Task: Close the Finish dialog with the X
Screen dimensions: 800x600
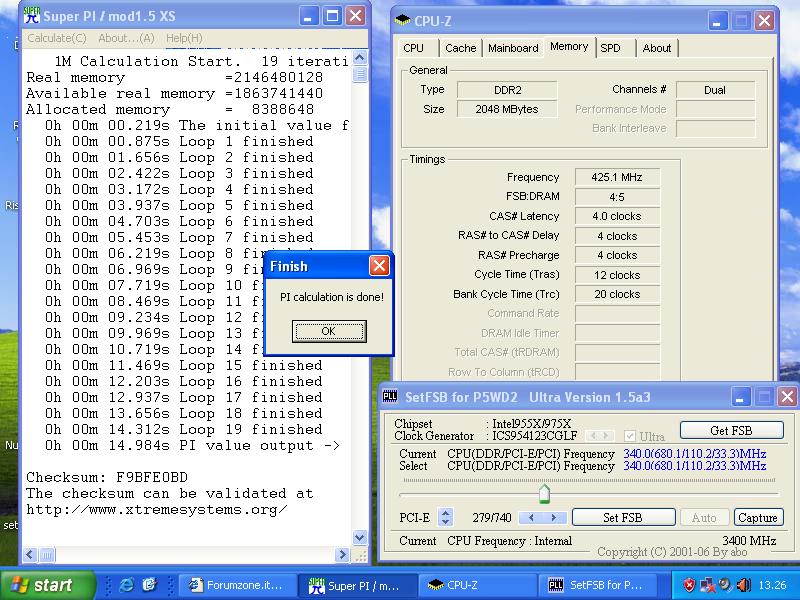Action: tap(379, 265)
